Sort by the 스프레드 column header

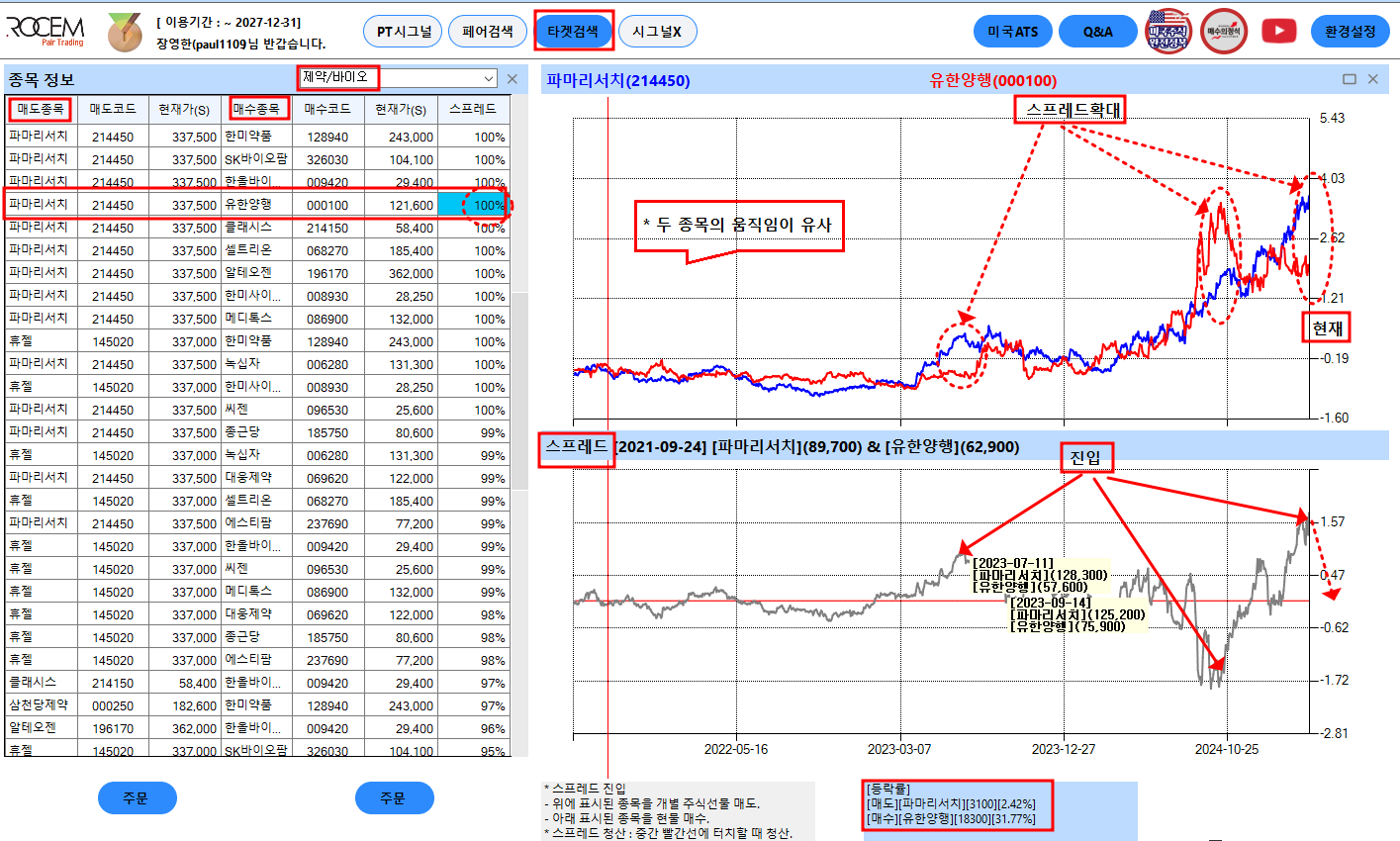point(473,109)
